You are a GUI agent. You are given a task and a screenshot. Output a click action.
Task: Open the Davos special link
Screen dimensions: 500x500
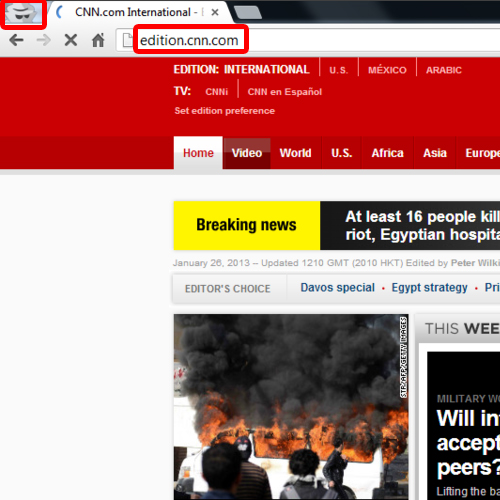[x=337, y=287]
